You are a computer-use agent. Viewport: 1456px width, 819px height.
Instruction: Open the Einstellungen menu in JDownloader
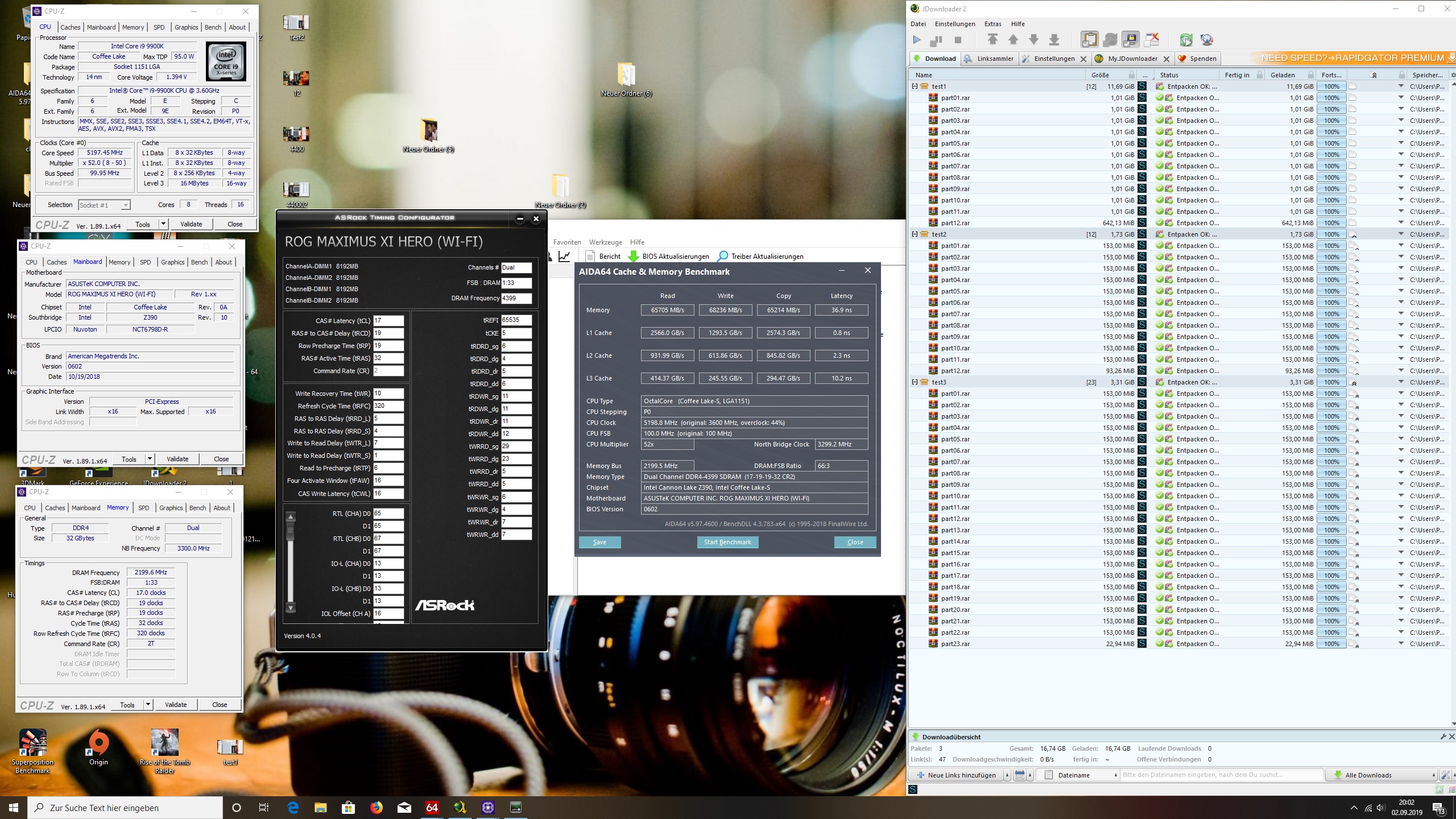[955, 24]
